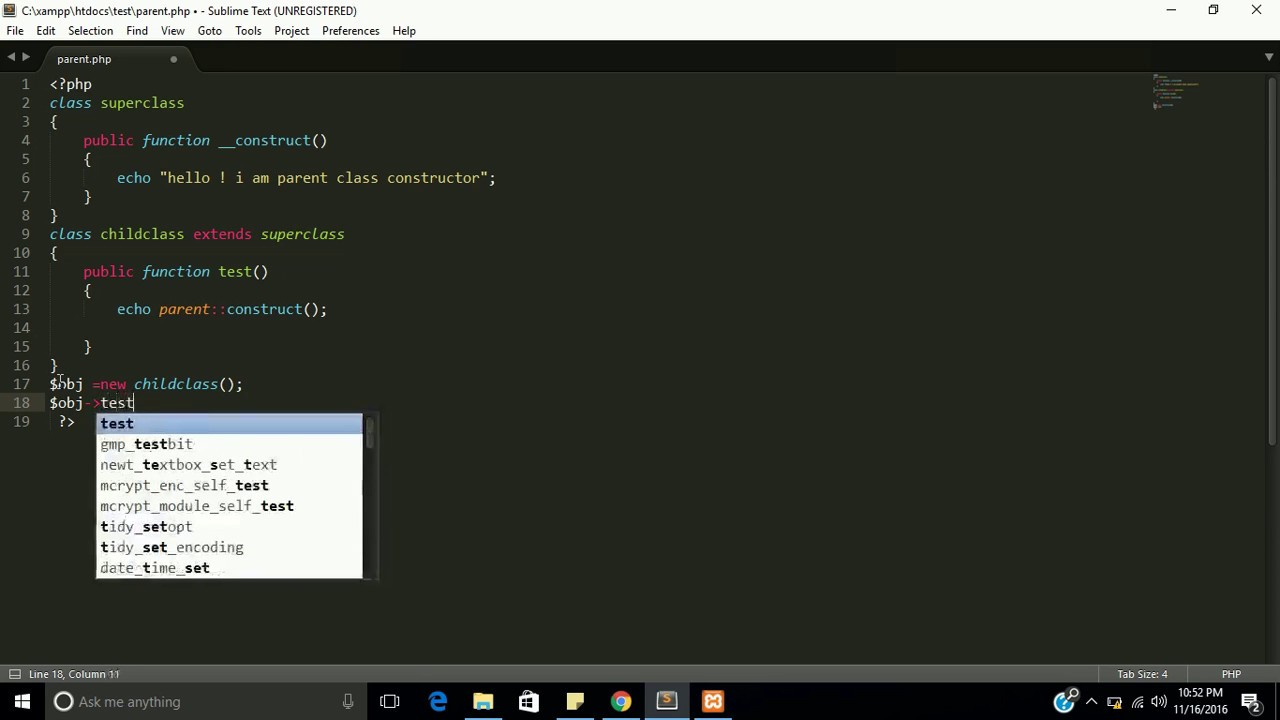This screenshot has height=720, width=1280.
Task: Go to previous tab with left arrow
Action: [x=11, y=58]
